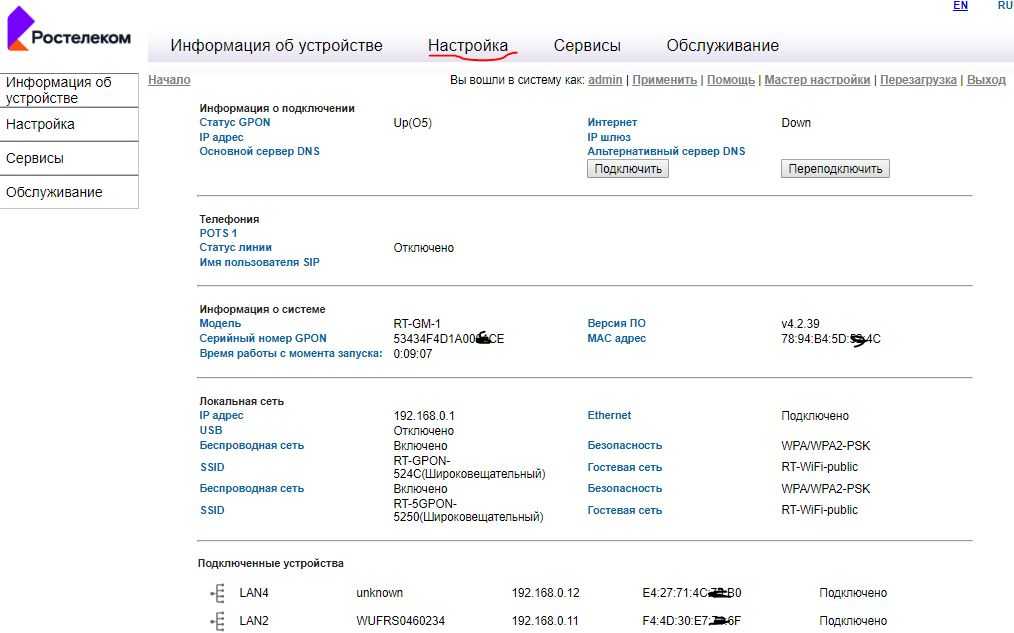
Task: Click the Перезагрузка link
Action: pos(917,80)
